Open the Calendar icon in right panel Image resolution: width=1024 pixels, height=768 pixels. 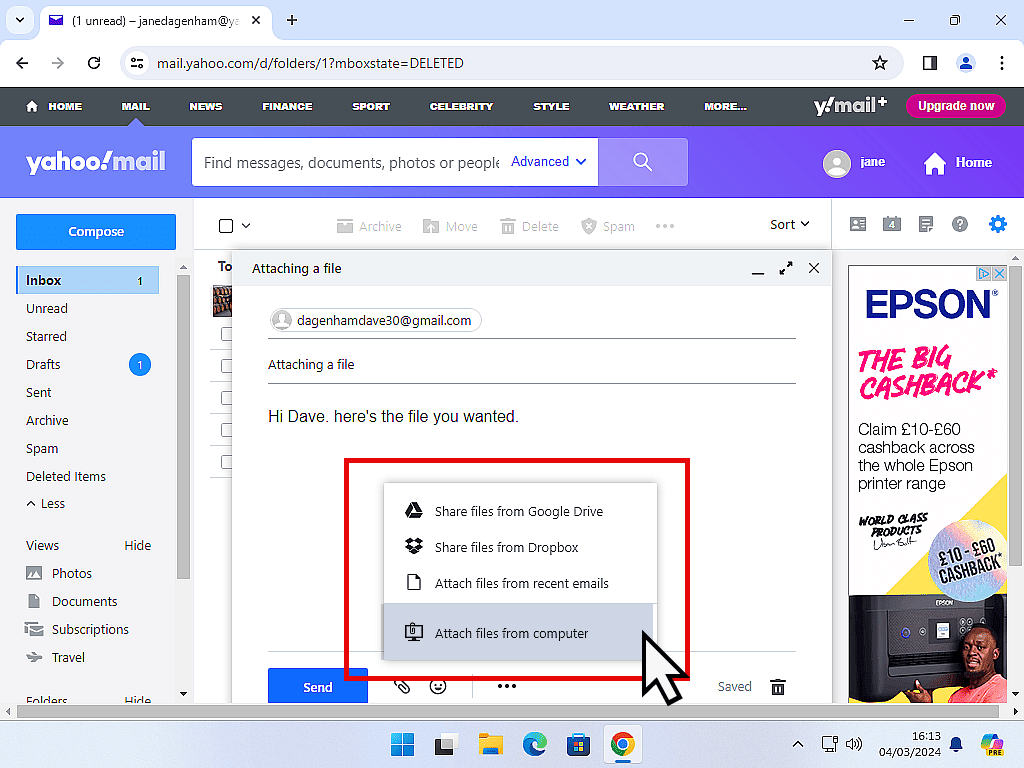tap(891, 225)
